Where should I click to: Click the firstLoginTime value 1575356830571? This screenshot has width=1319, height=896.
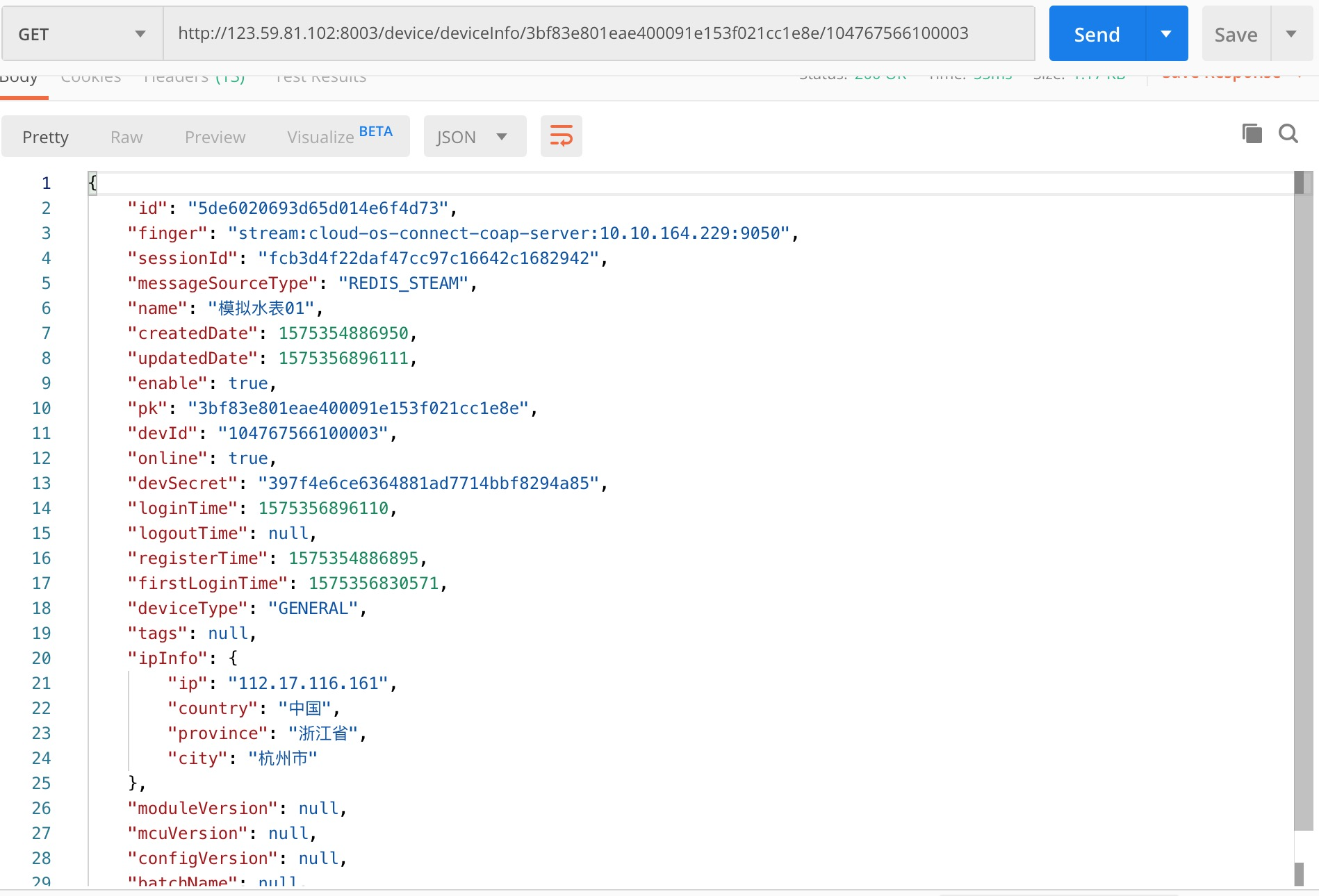(374, 583)
